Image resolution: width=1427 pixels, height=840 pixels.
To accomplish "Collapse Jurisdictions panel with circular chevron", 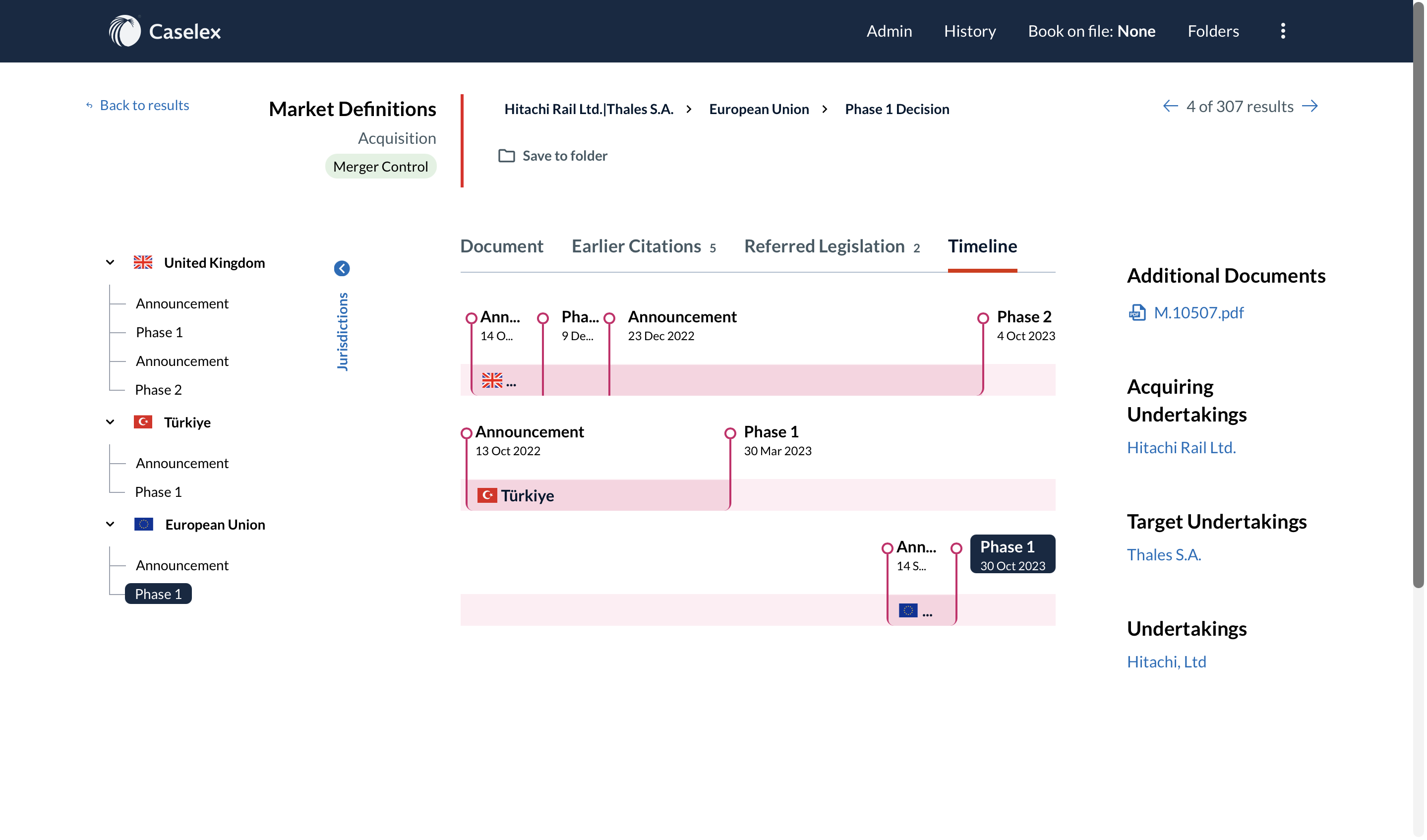I will (343, 269).
